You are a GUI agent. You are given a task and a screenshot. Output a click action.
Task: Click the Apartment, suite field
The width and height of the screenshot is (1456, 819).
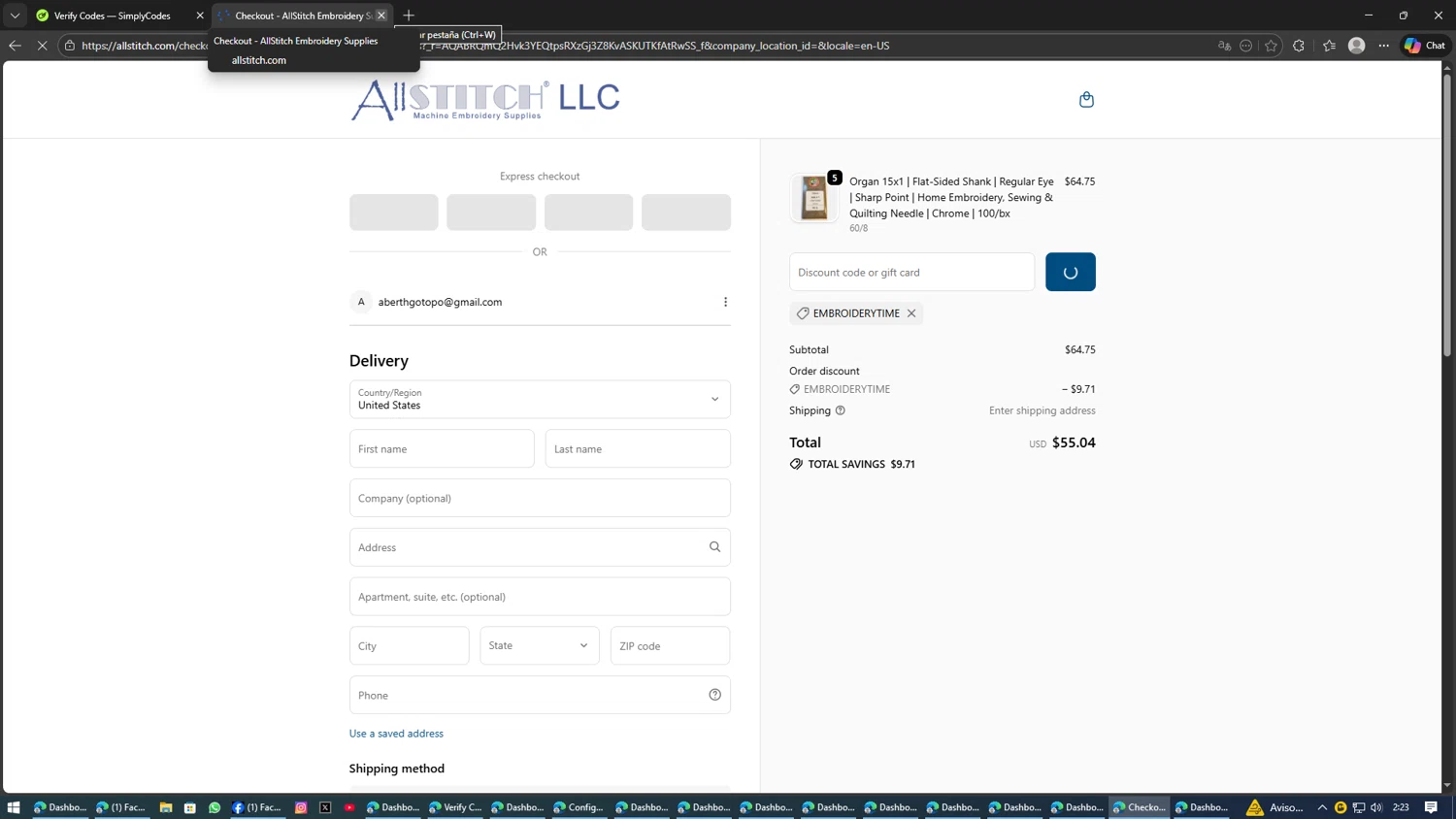click(x=540, y=597)
